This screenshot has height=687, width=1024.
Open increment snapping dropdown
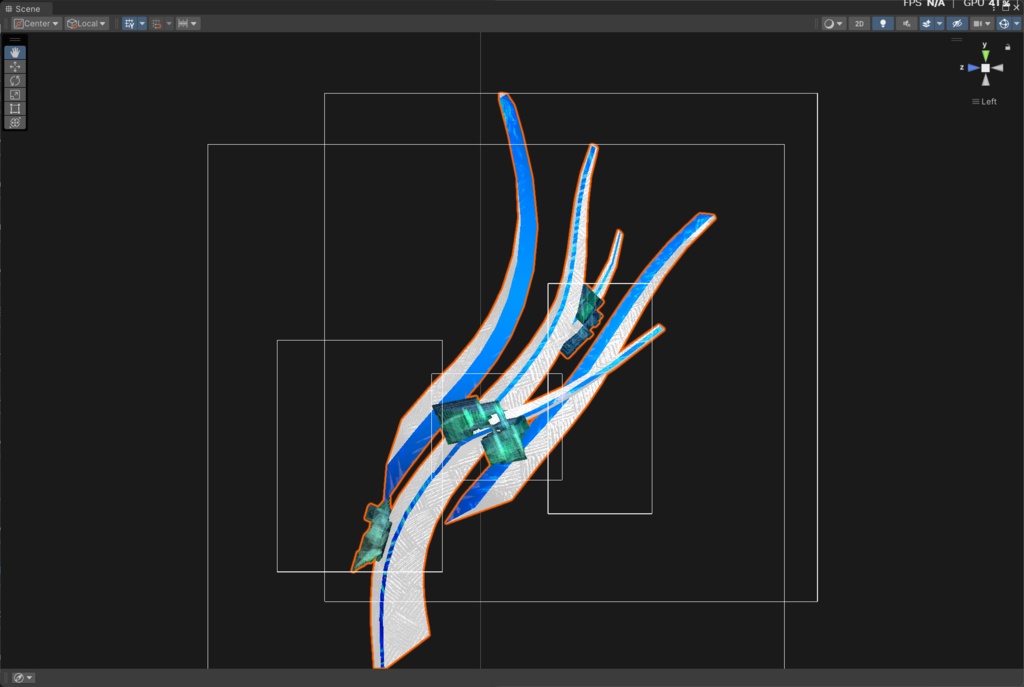[x=187, y=24]
